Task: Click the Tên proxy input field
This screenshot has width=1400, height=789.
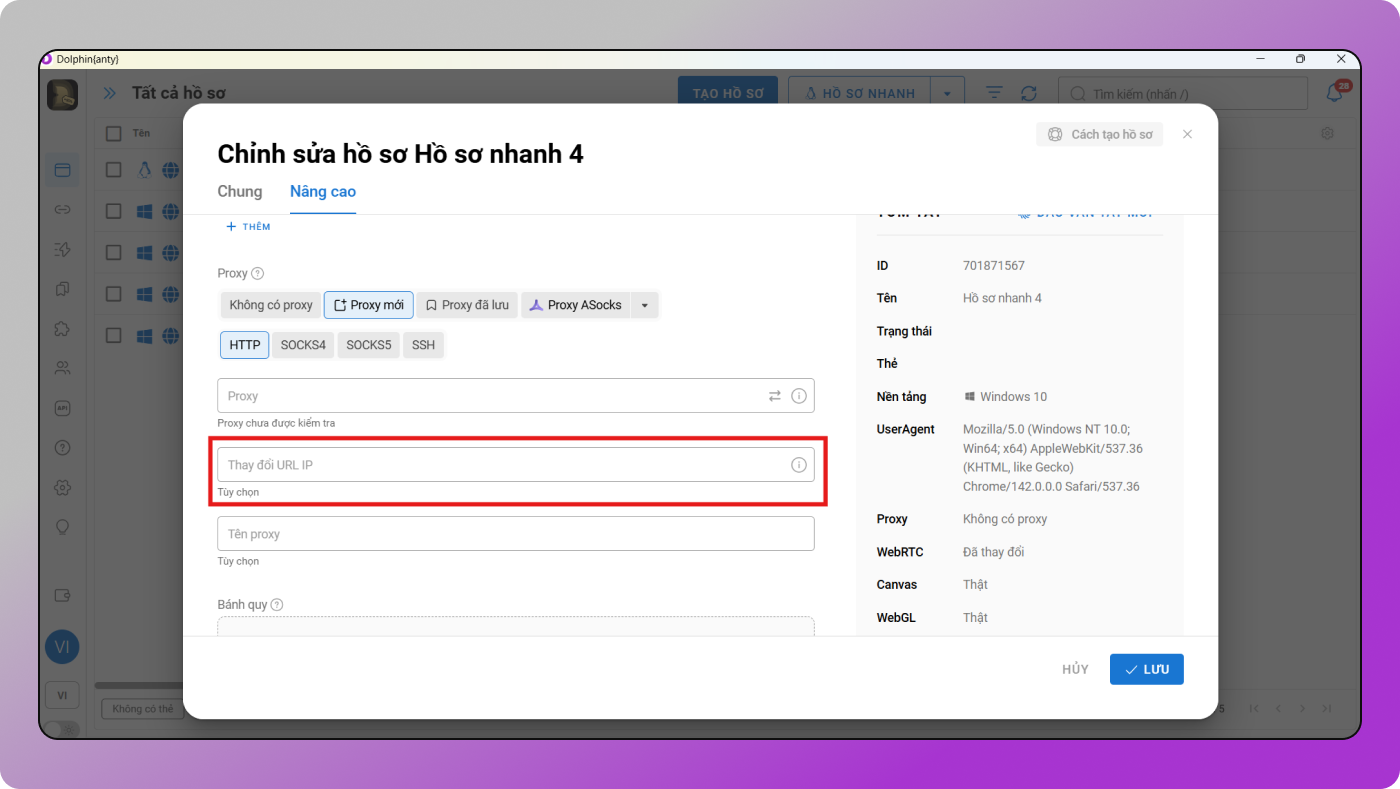Action: 515,534
